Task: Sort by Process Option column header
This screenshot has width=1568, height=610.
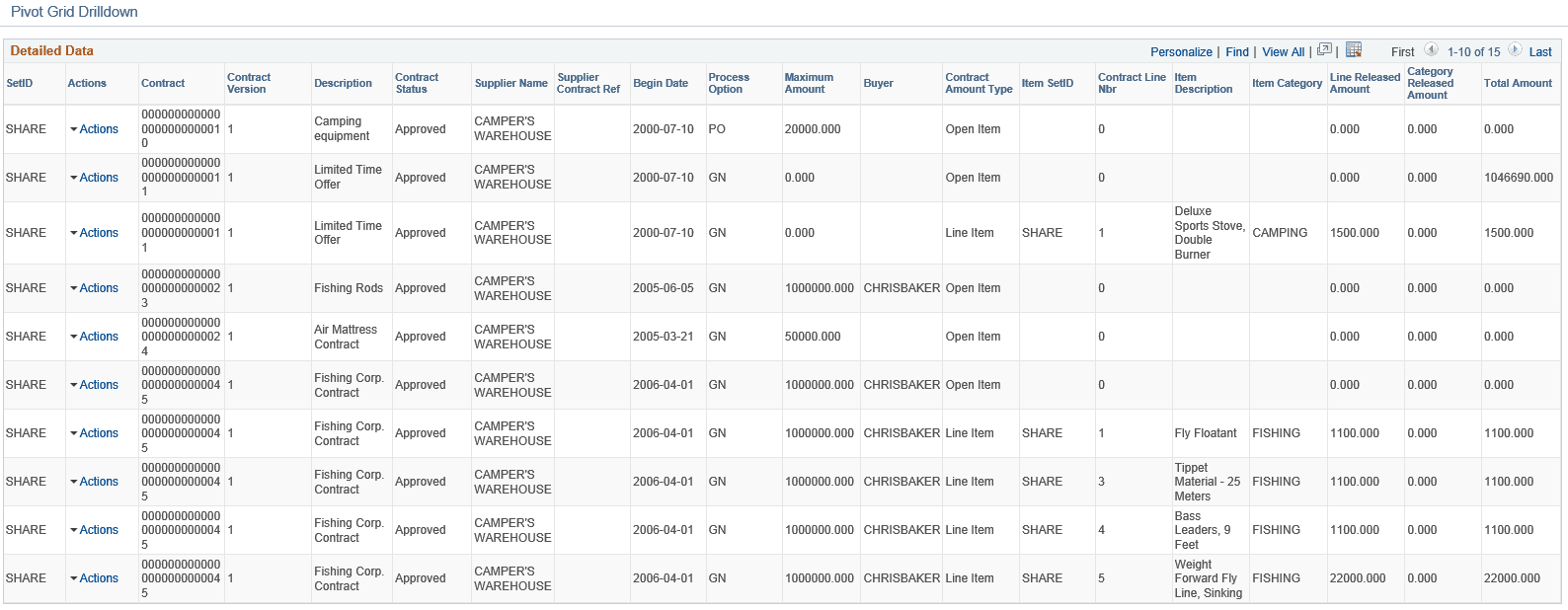Action: tap(729, 83)
